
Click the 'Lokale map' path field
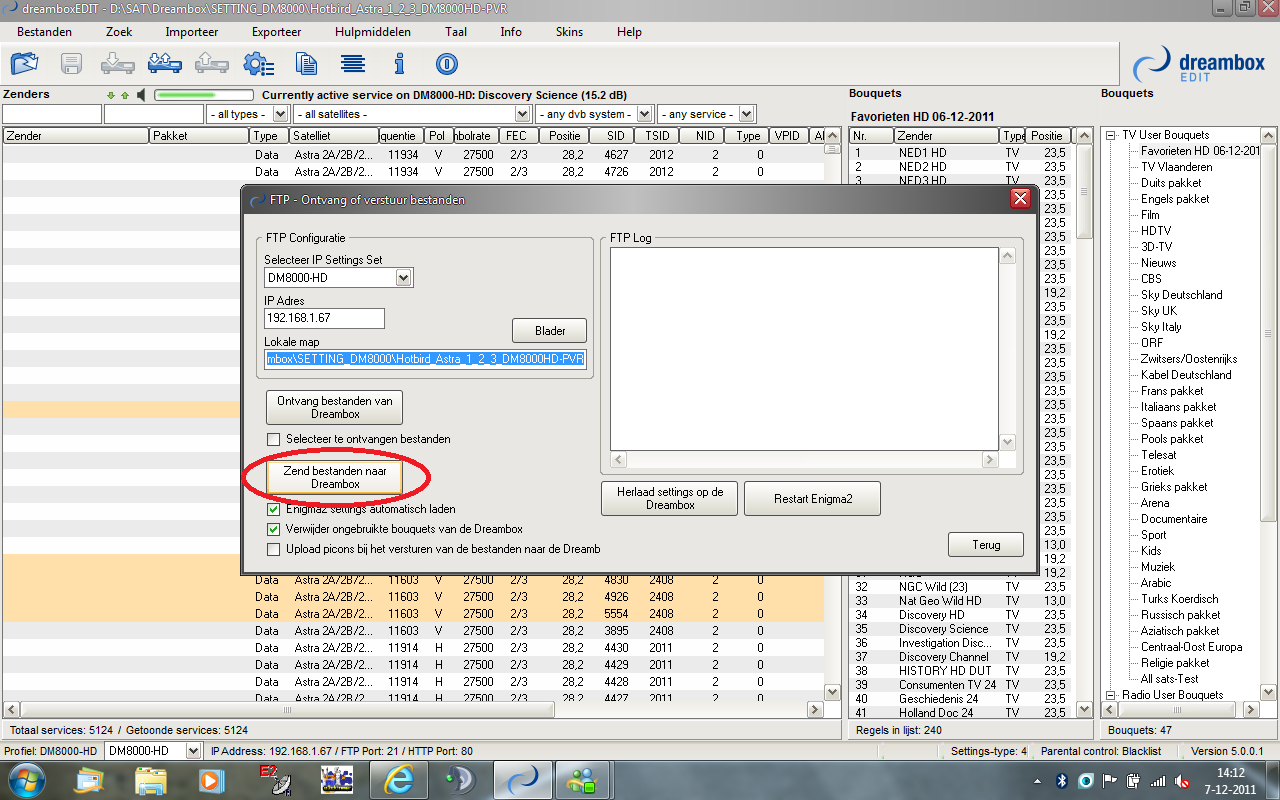[425, 360]
